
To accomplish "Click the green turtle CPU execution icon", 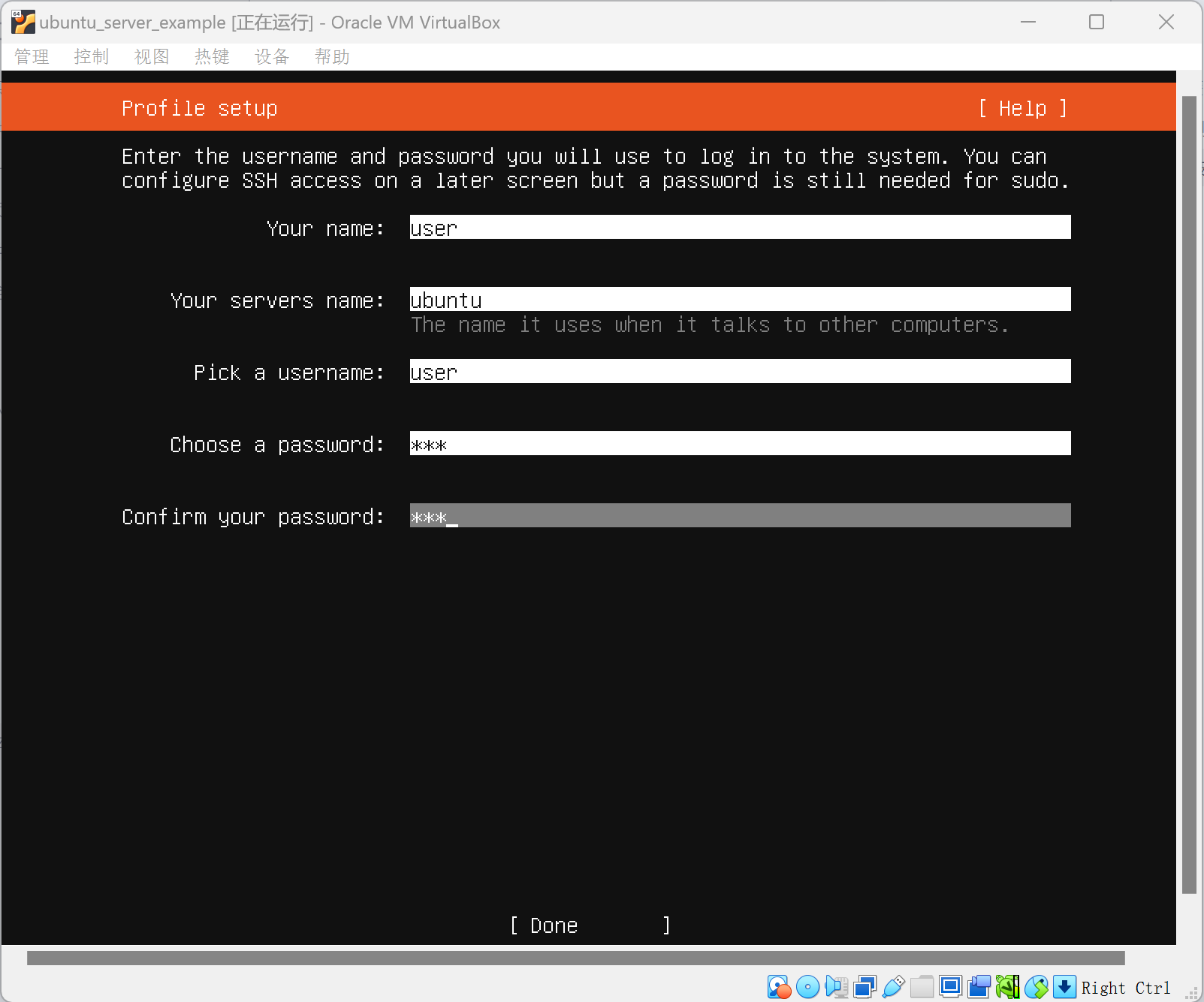I will click(x=1007, y=987).
